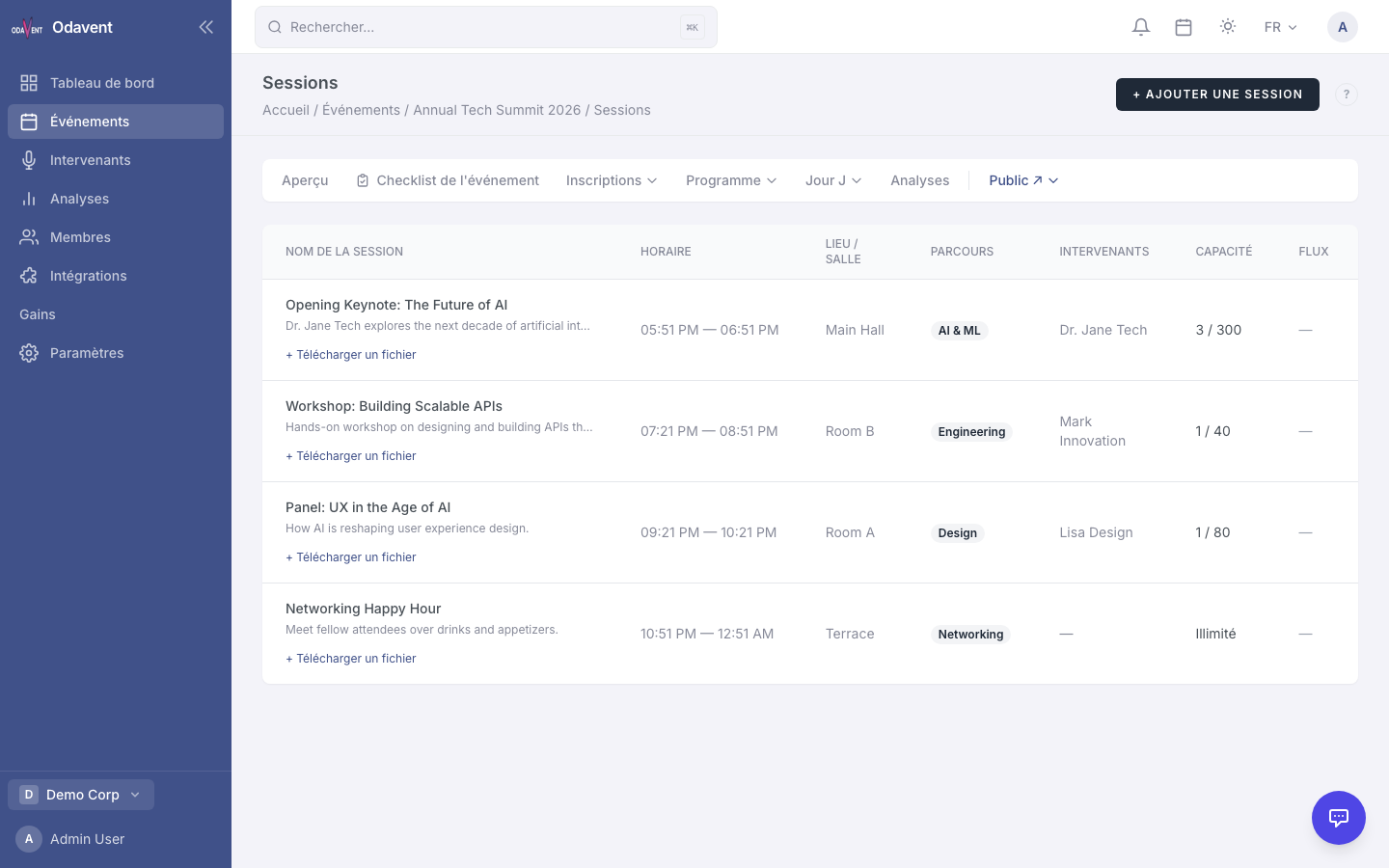Viewport: 1389px width, 868px height.
Task: Collapse the sidebar with double-chevron icon
Action: coord(205,27)
